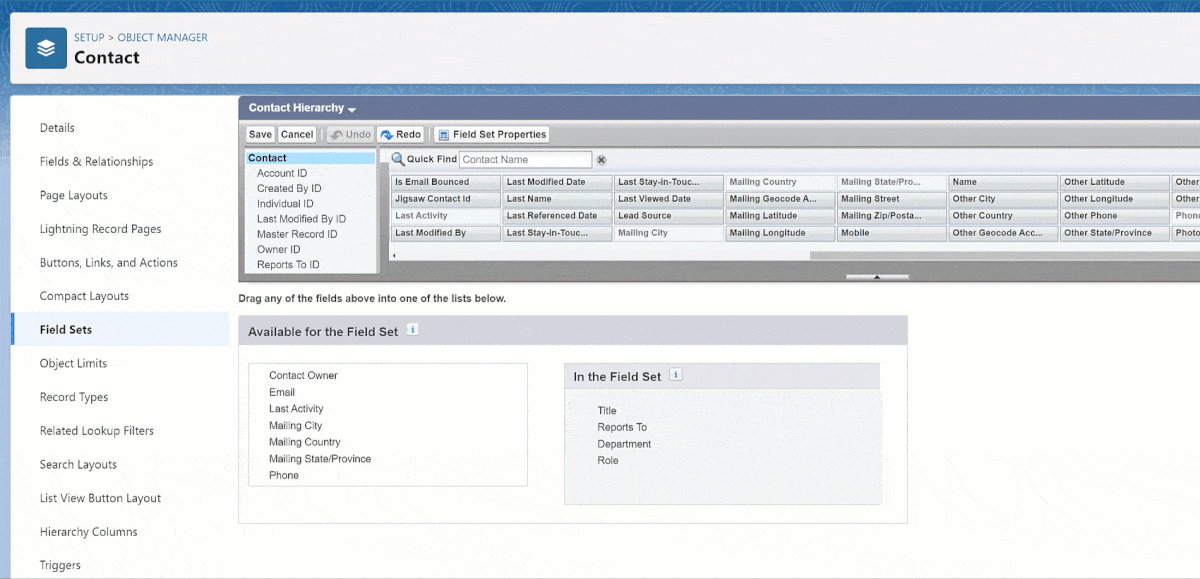Open Field Set Properties
This screenshot has width=1200, height=579.
[492, 134]
